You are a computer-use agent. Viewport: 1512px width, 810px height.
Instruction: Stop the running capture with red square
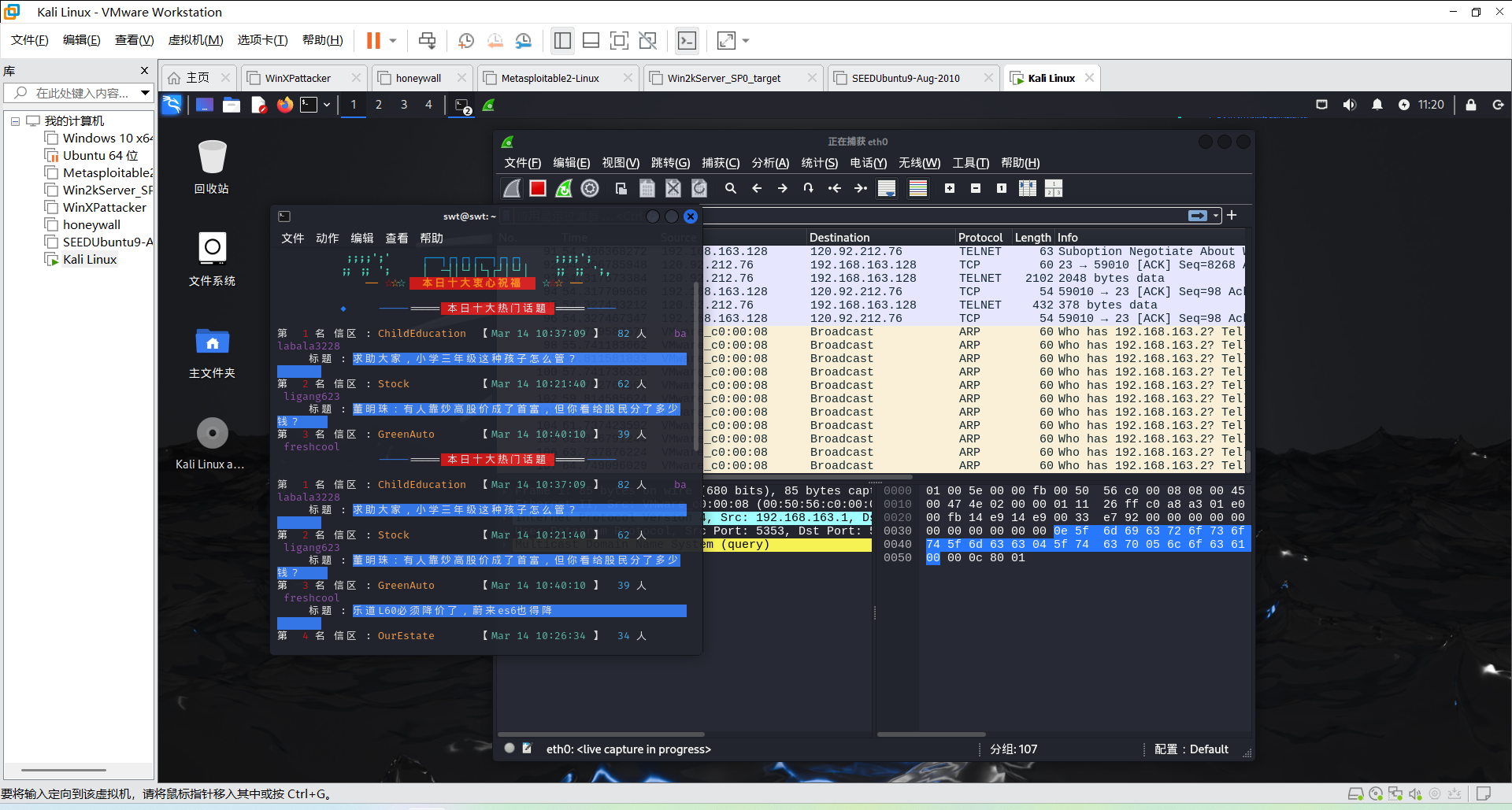pyautogui.click(x=538, y=188)
